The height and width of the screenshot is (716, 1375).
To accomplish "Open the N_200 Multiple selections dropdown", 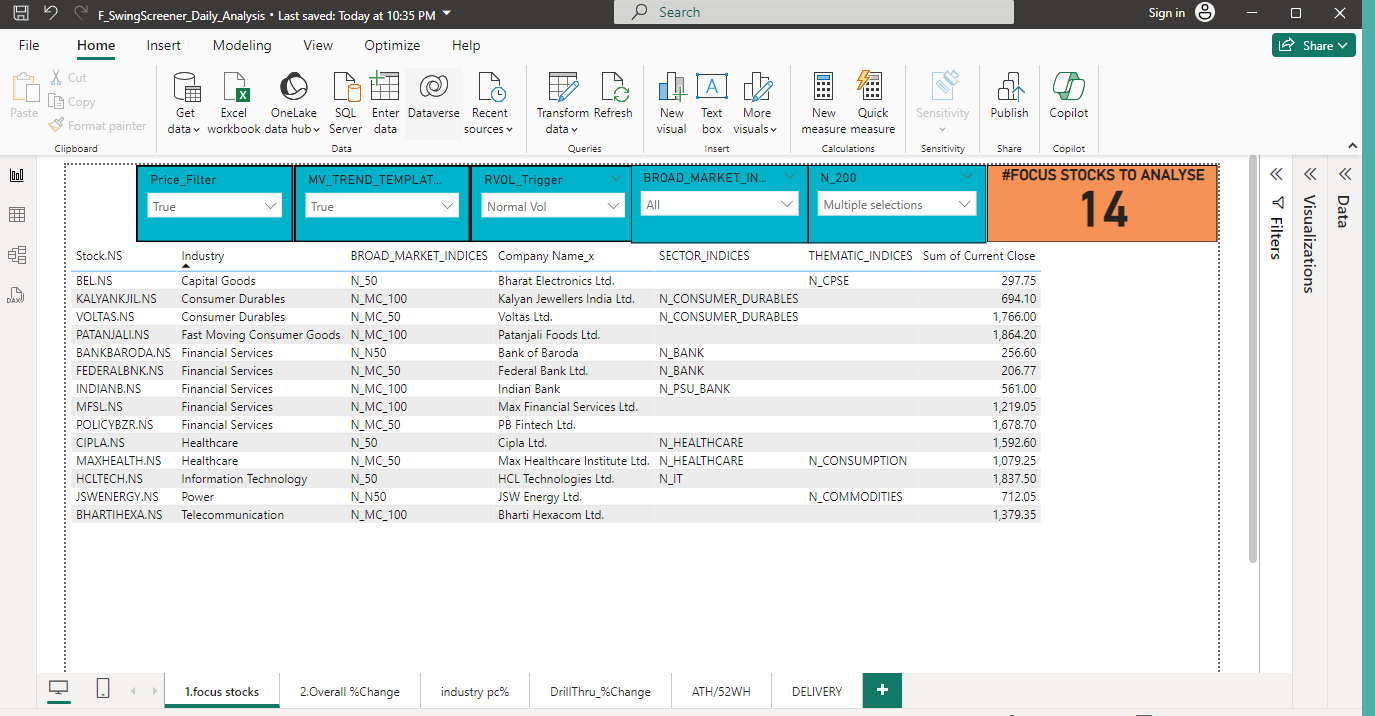I will pos(897,204).
